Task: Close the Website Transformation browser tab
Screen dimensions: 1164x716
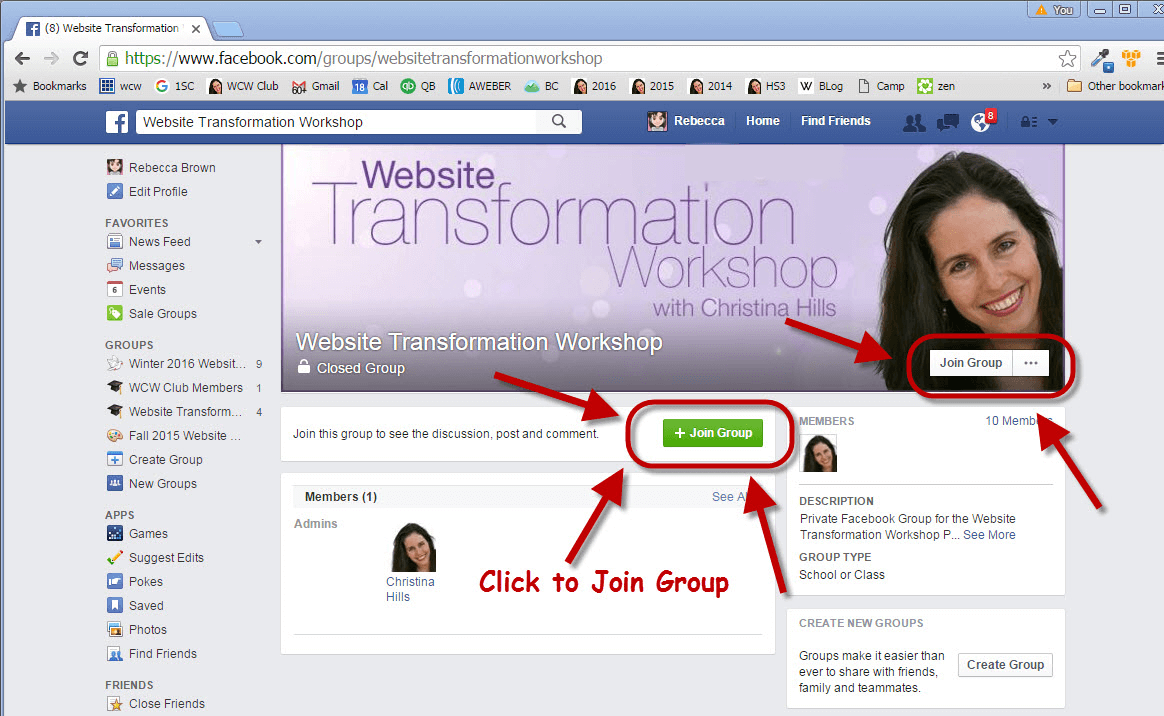Action: [x=196, y=29]
